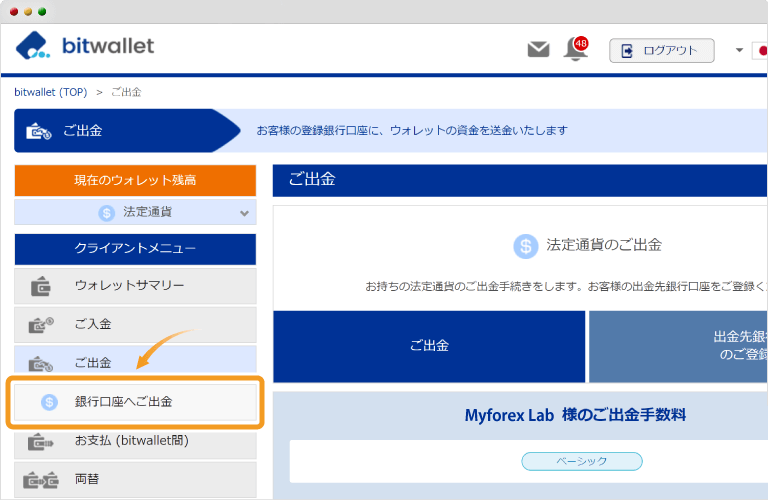
Task: Click the dollar icon beside 銀行口座へご出金
Action: pos(49,402)
